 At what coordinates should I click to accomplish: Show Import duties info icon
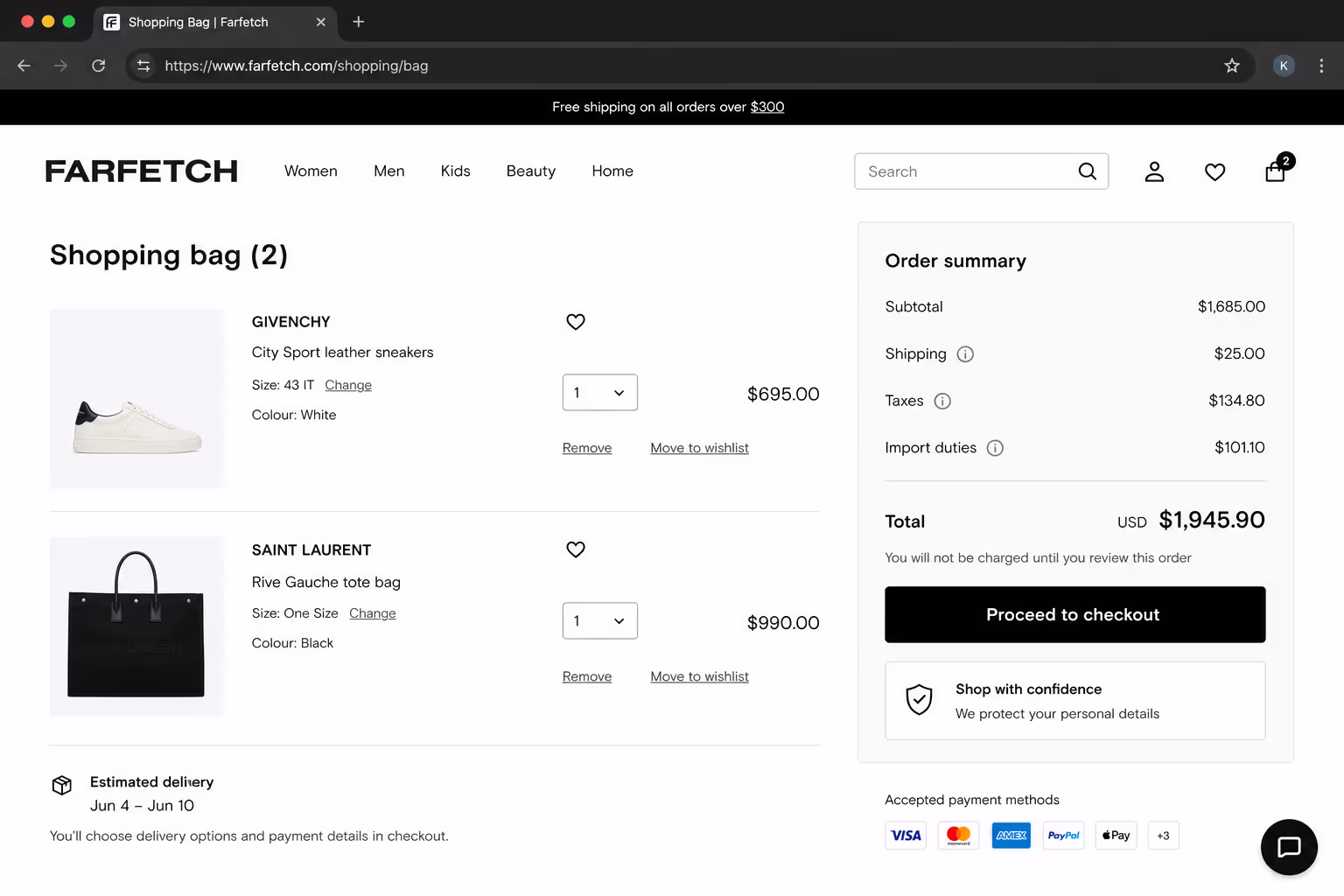995,448
